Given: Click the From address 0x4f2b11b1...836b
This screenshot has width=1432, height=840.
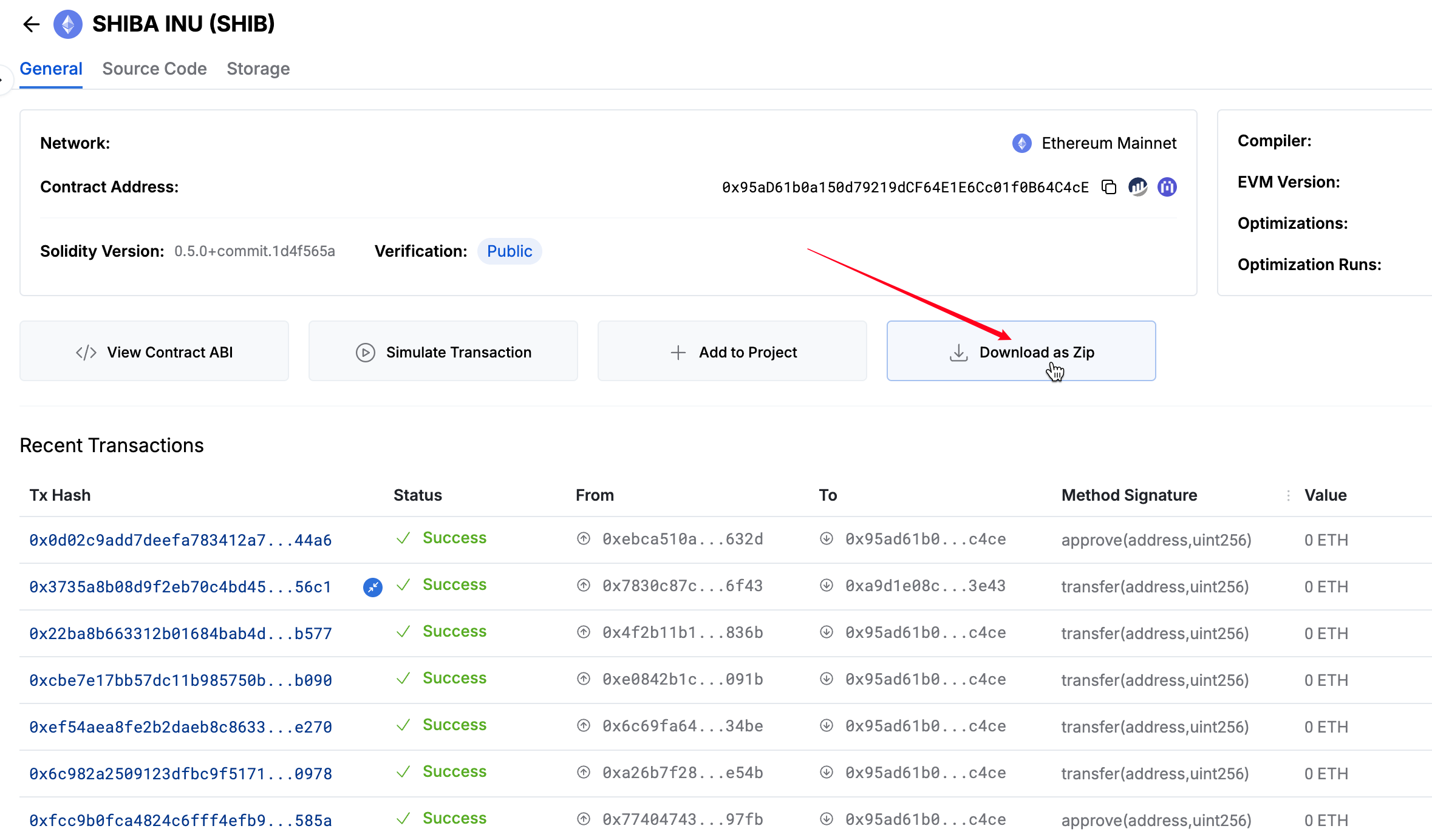Looking at the screenshot, I should click(x=683, y=632).
